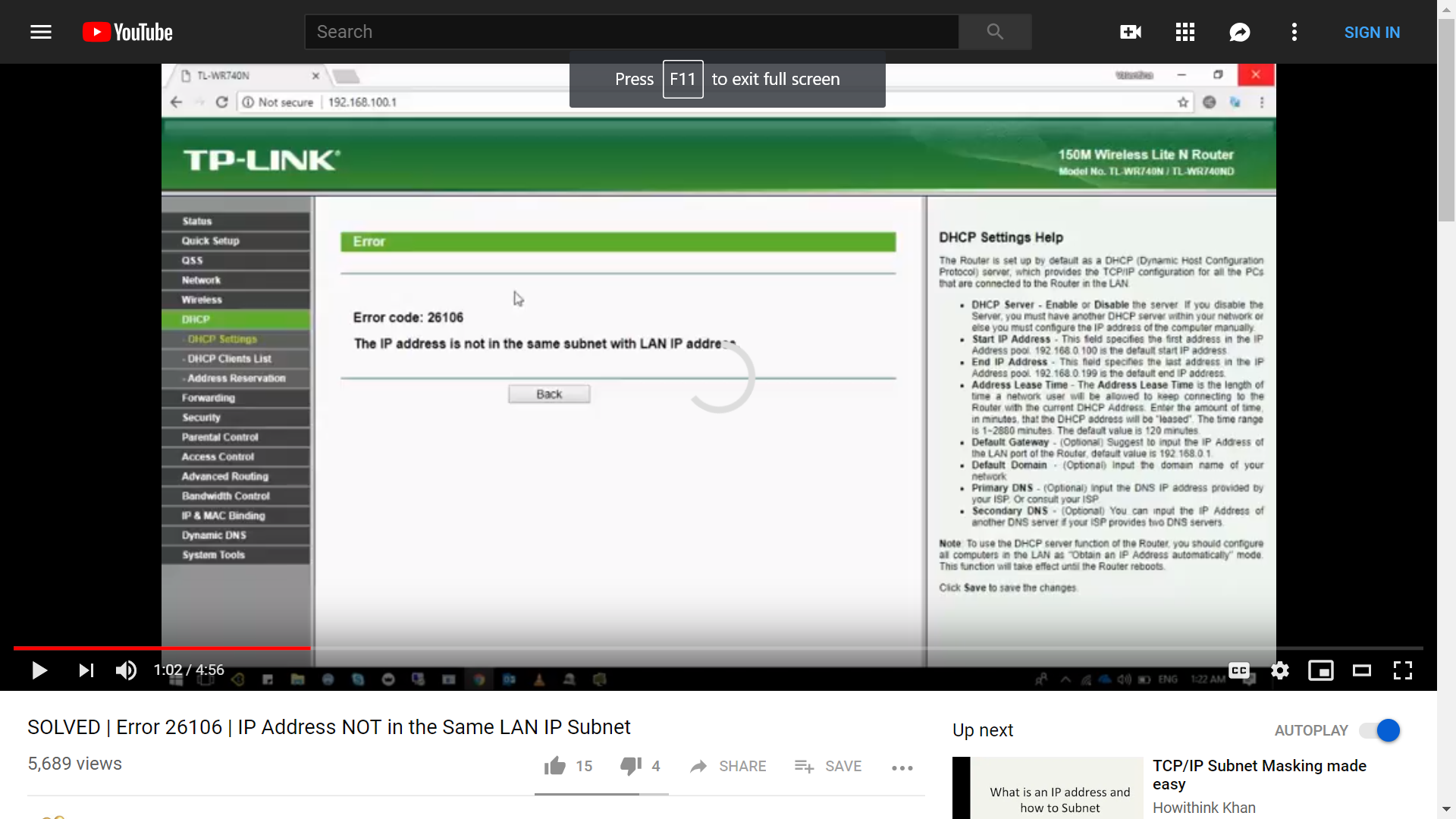Viewport: 1456px width, 819px height.
Task: Toggle closed captions on the player
Action: pos(1239,670)
